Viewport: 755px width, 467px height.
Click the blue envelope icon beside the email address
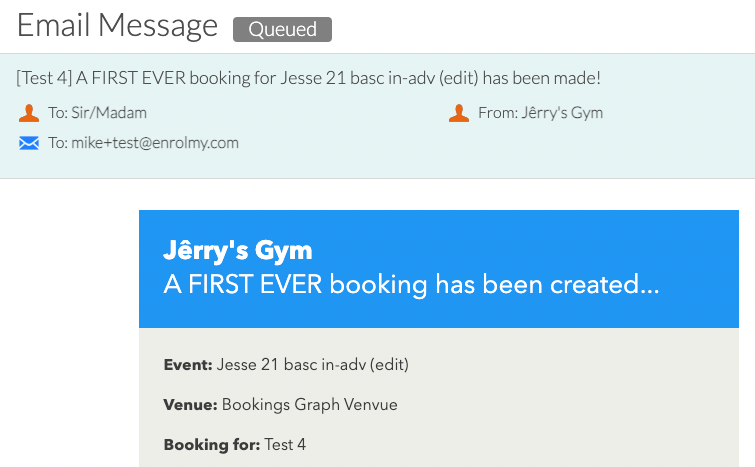tap(29, 143)
